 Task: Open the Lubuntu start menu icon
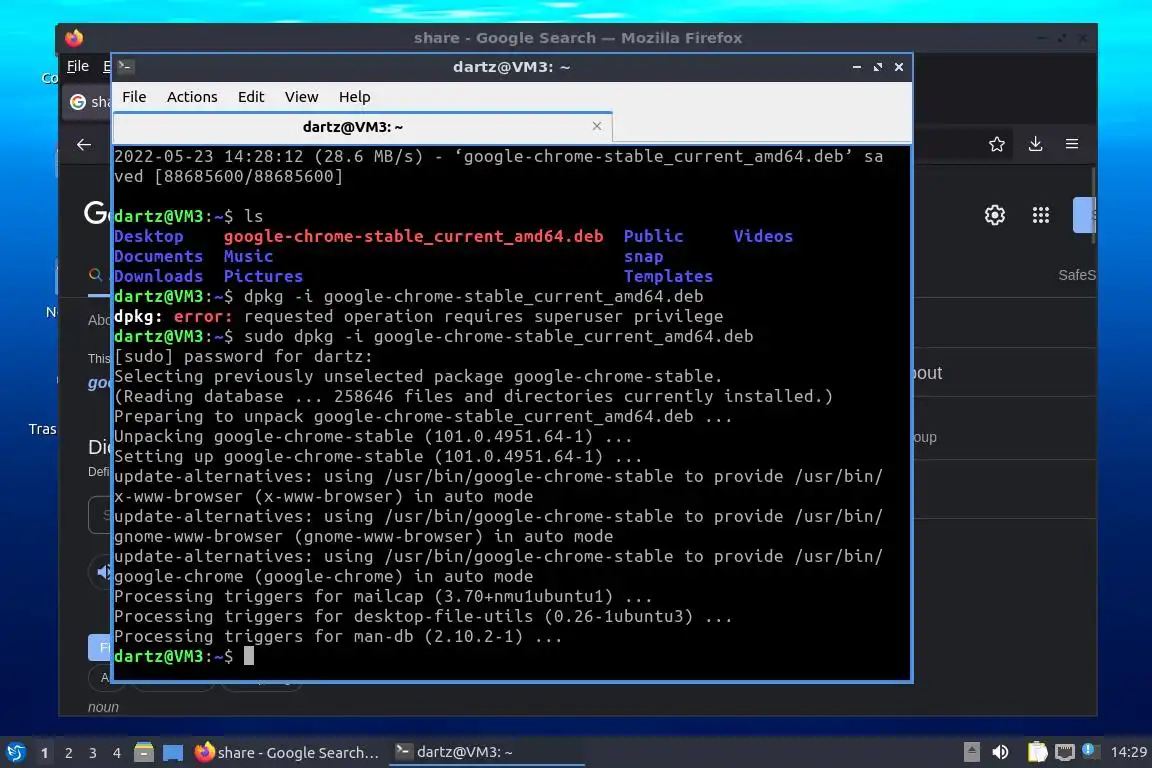pos(15,752)
